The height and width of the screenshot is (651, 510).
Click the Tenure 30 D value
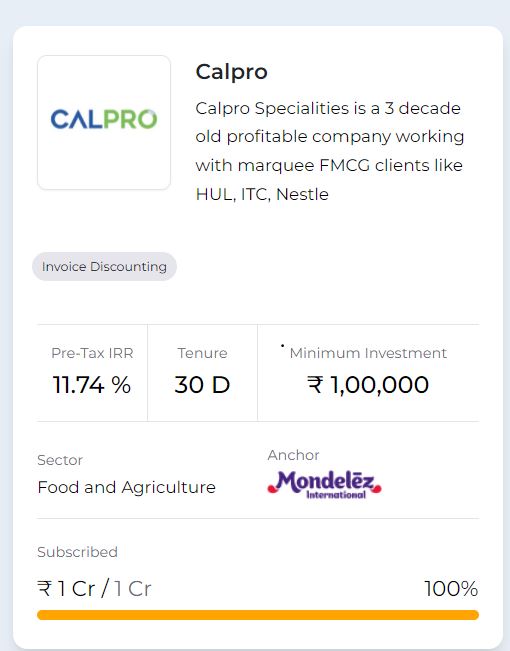point(202,384)
